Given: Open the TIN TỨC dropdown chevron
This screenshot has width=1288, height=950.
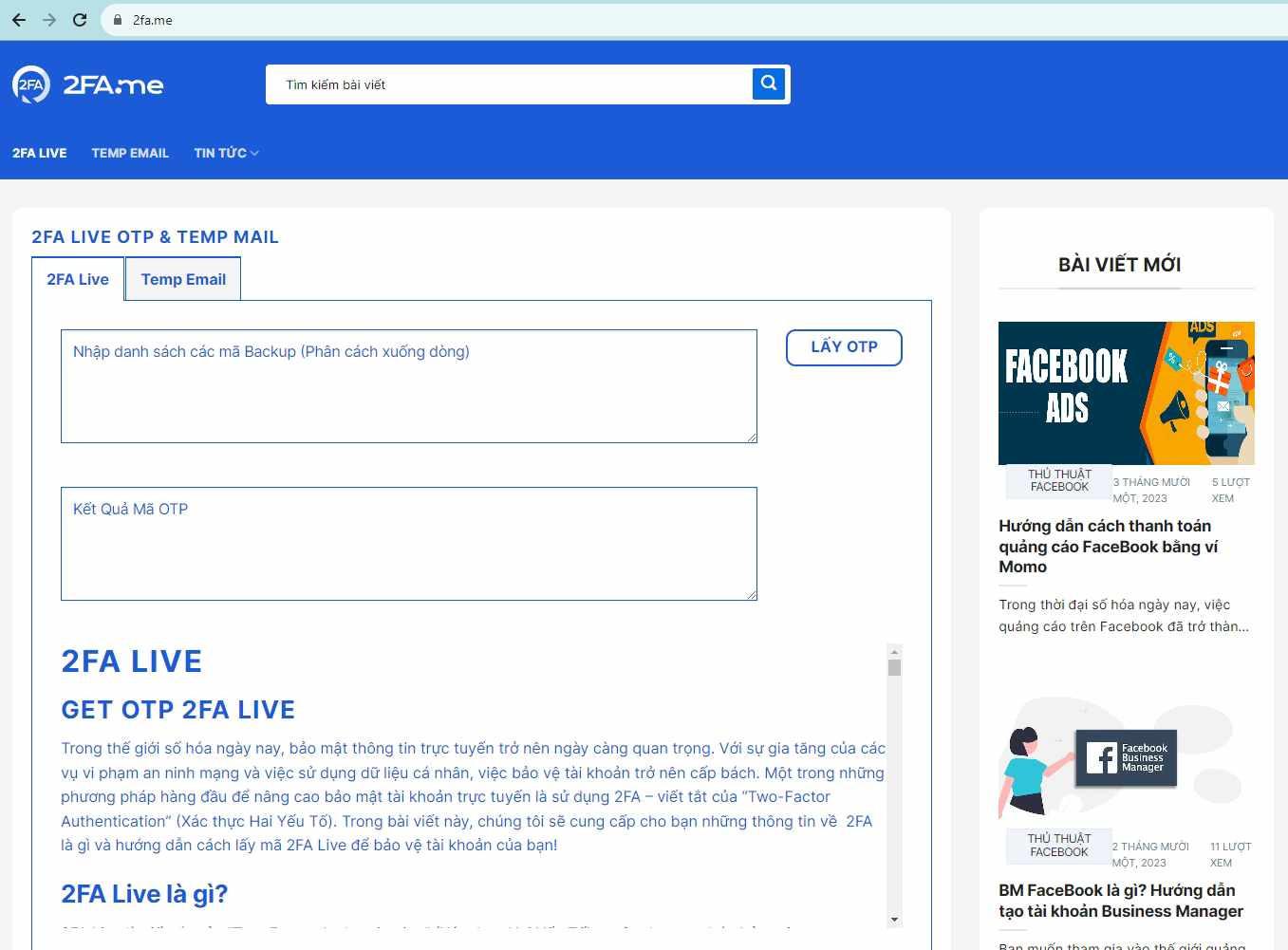Looking at the screenshot, I should 253,153.
